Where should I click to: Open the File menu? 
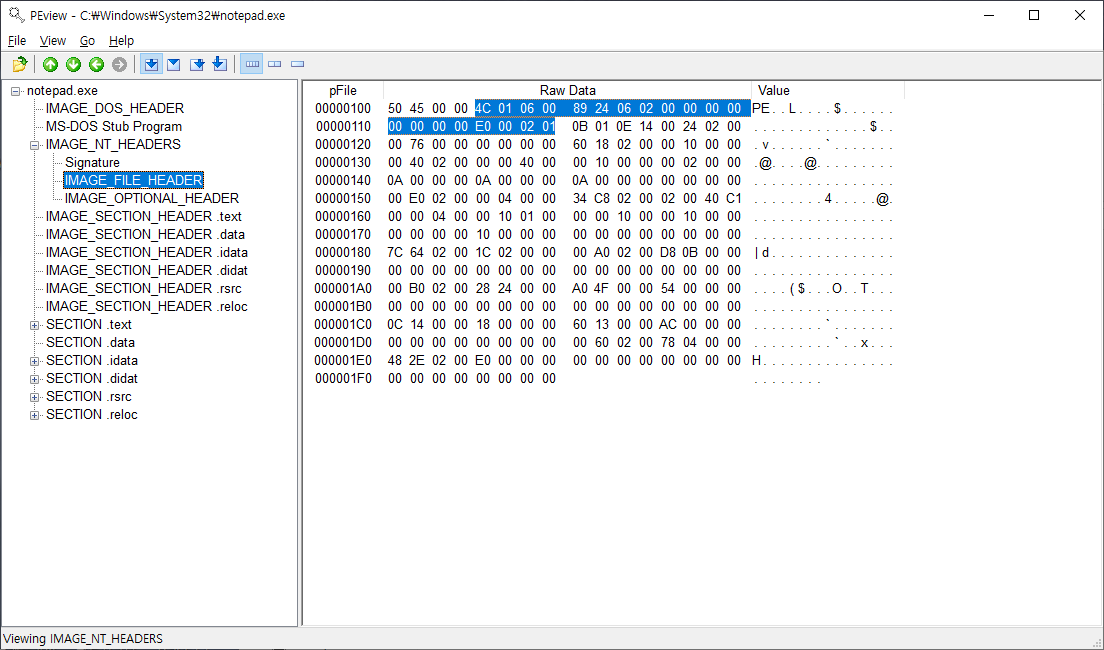17,41
